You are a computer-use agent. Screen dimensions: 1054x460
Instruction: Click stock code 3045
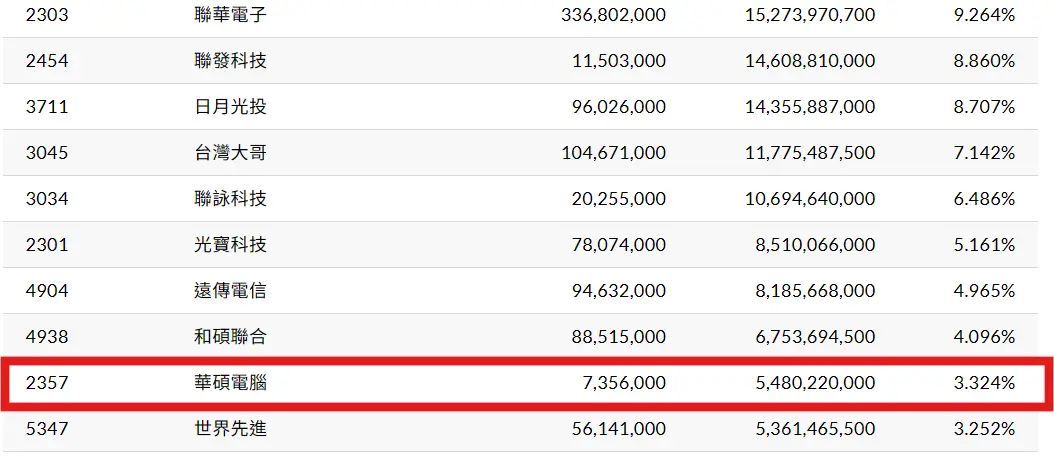[x=47, y=153]
